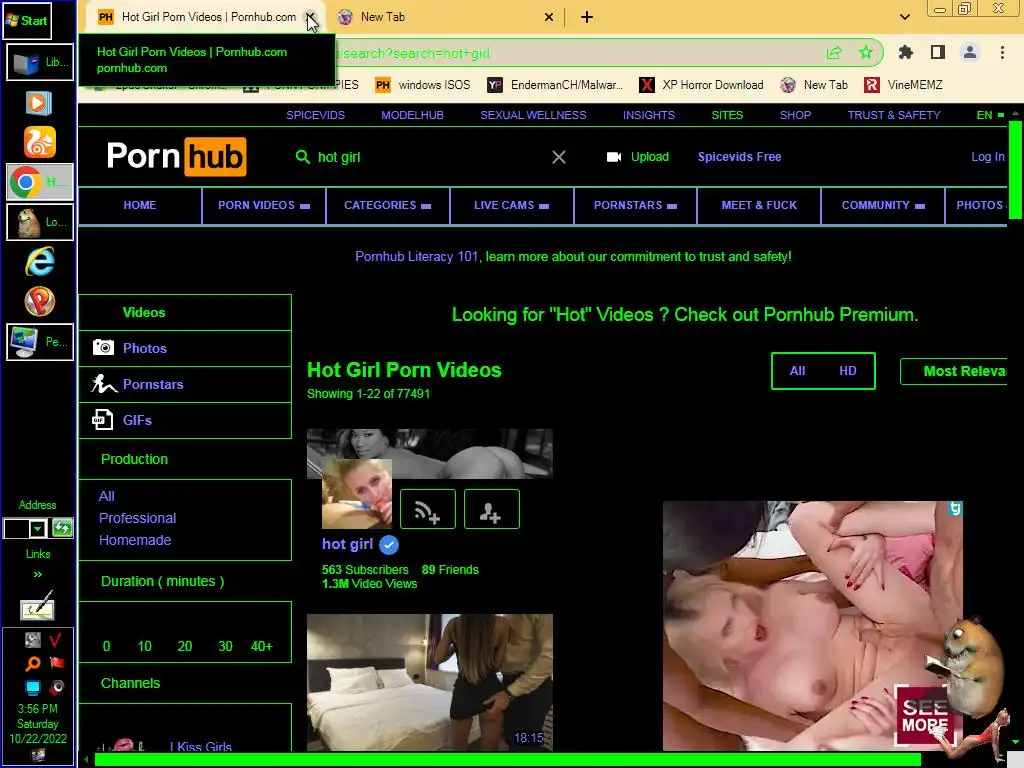Click the add friend icon button
Viewport: 1024px width, 768px height.
coord(491,509)
